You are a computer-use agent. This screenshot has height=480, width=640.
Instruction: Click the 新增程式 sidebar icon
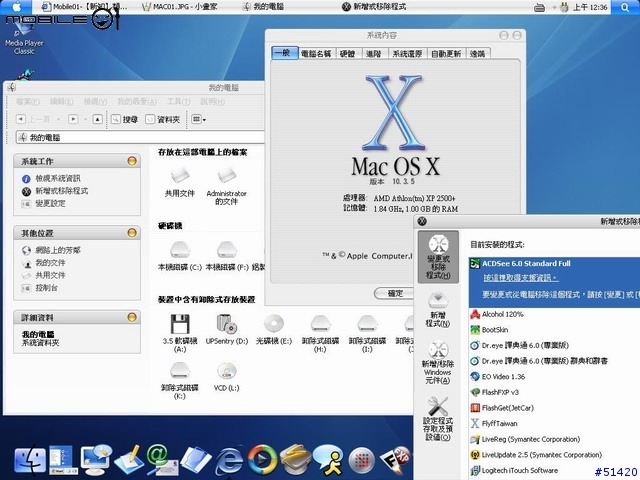point(438,310)
